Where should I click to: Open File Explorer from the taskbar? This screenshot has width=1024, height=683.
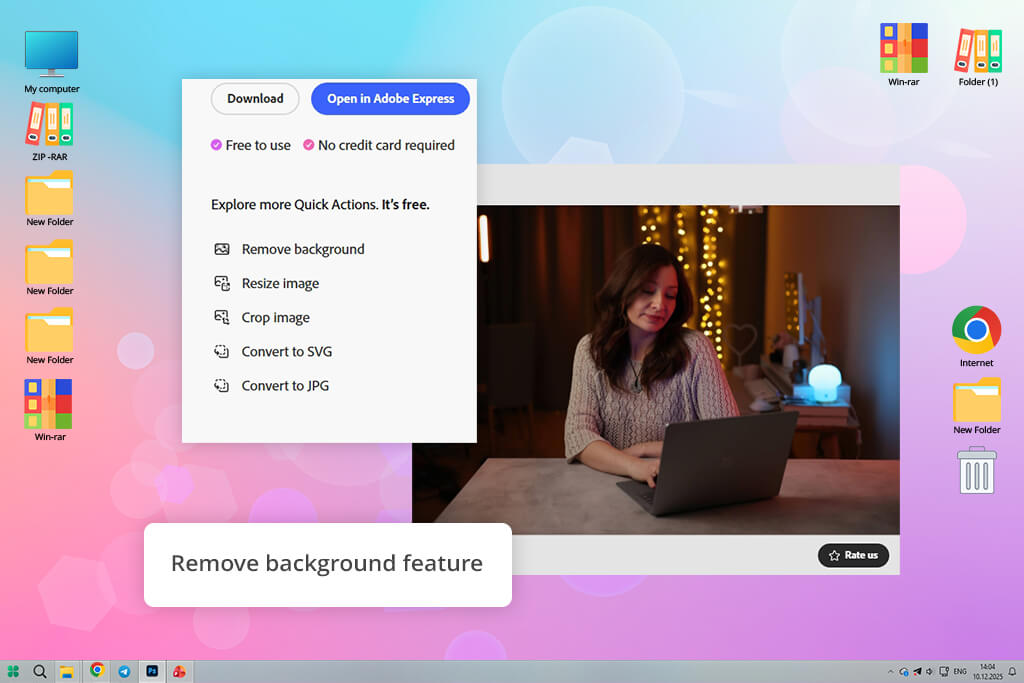click(66, 672)
